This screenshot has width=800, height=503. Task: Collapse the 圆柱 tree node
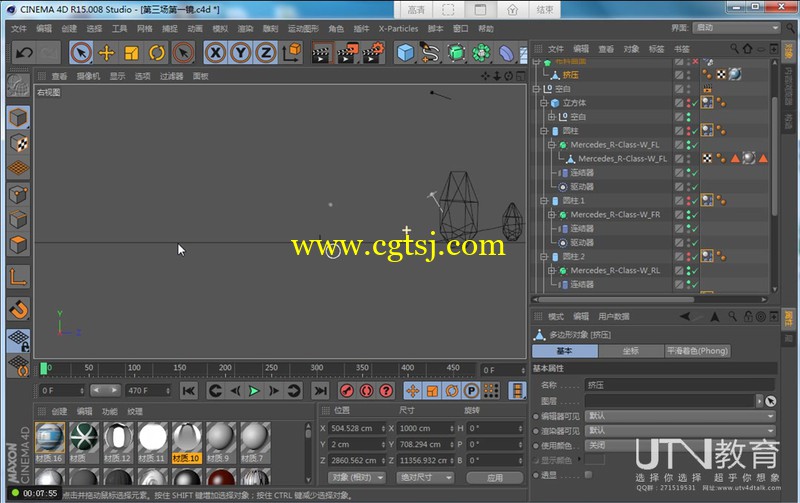click(545, 130)
